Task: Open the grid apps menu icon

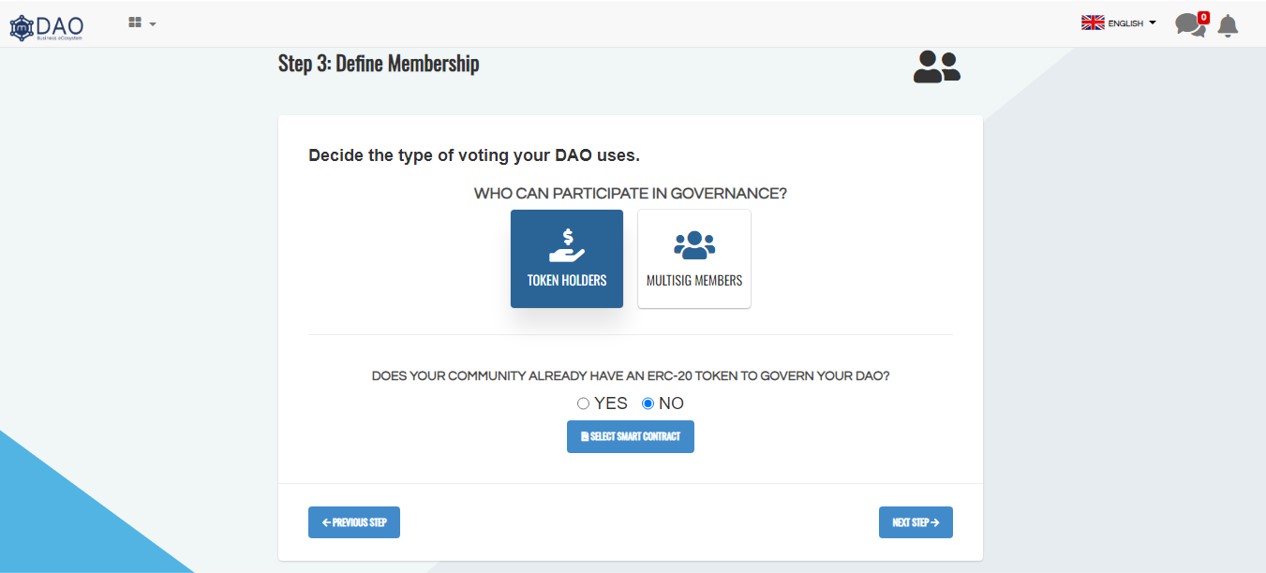Action: coord(135,23)
